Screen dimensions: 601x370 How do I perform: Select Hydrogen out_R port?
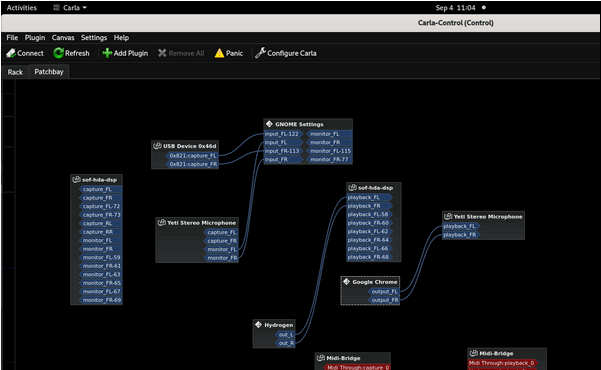(x=285, y=343)
